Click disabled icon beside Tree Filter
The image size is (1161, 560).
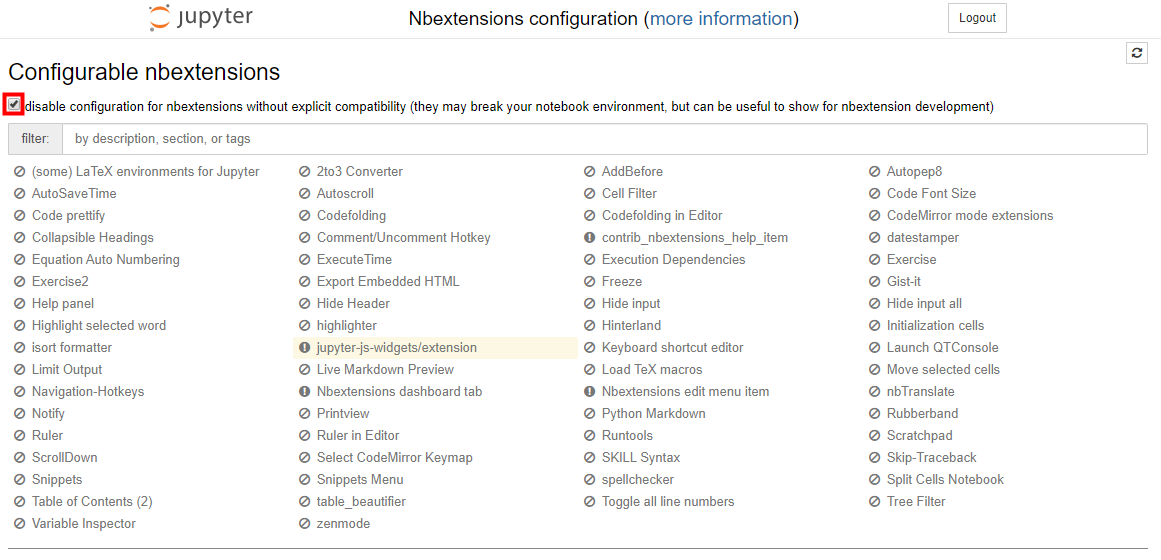(874, 502)
